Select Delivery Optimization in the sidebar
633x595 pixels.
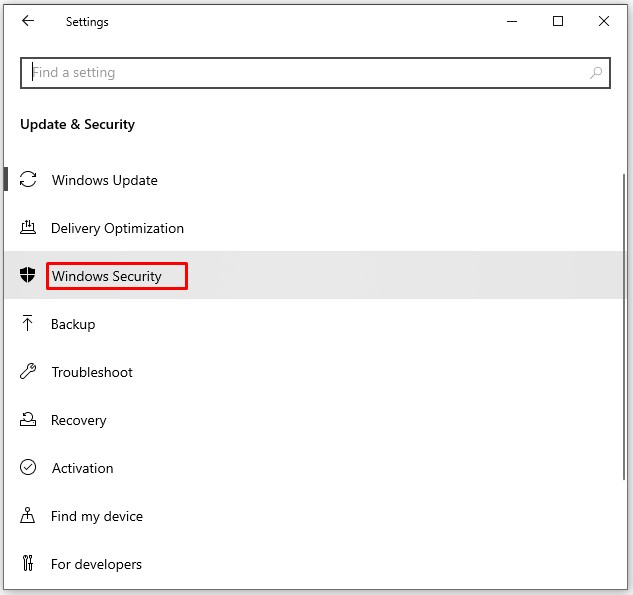click(118, 228)
